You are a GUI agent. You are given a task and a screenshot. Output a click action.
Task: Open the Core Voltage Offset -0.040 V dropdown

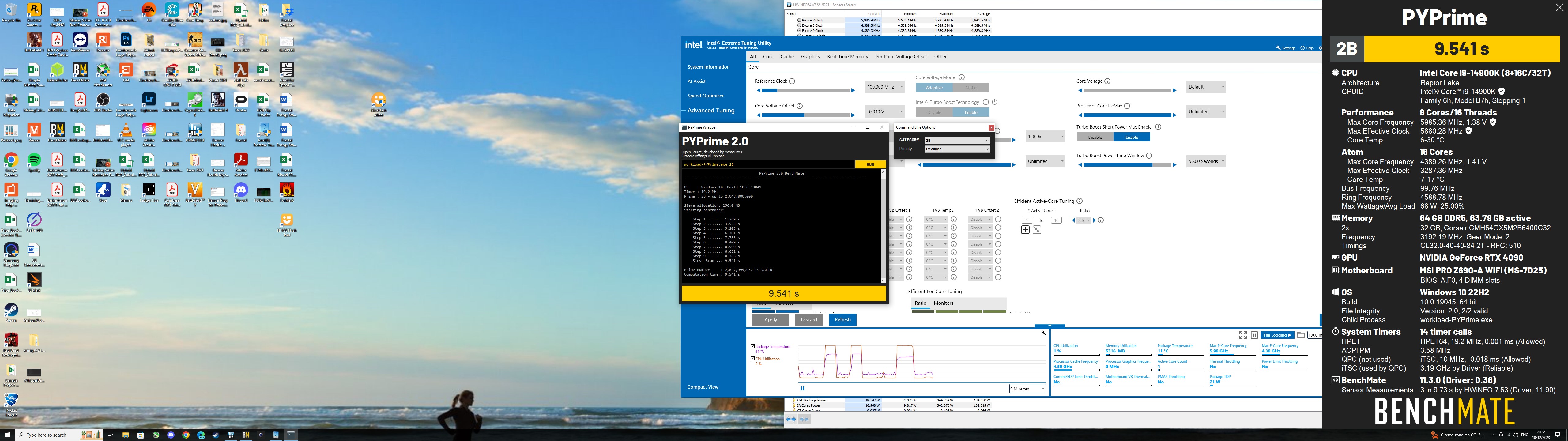(884, 111)
